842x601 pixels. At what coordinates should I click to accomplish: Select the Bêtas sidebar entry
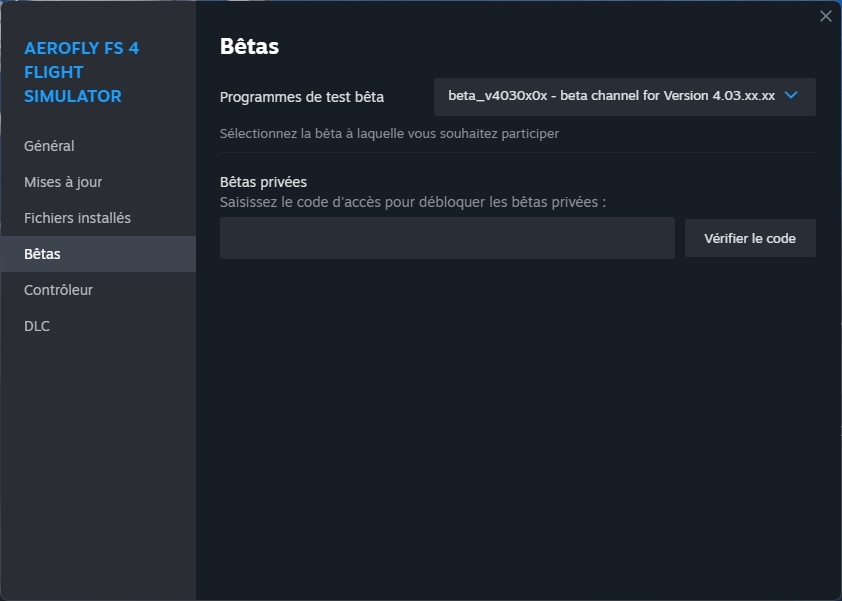43,254
